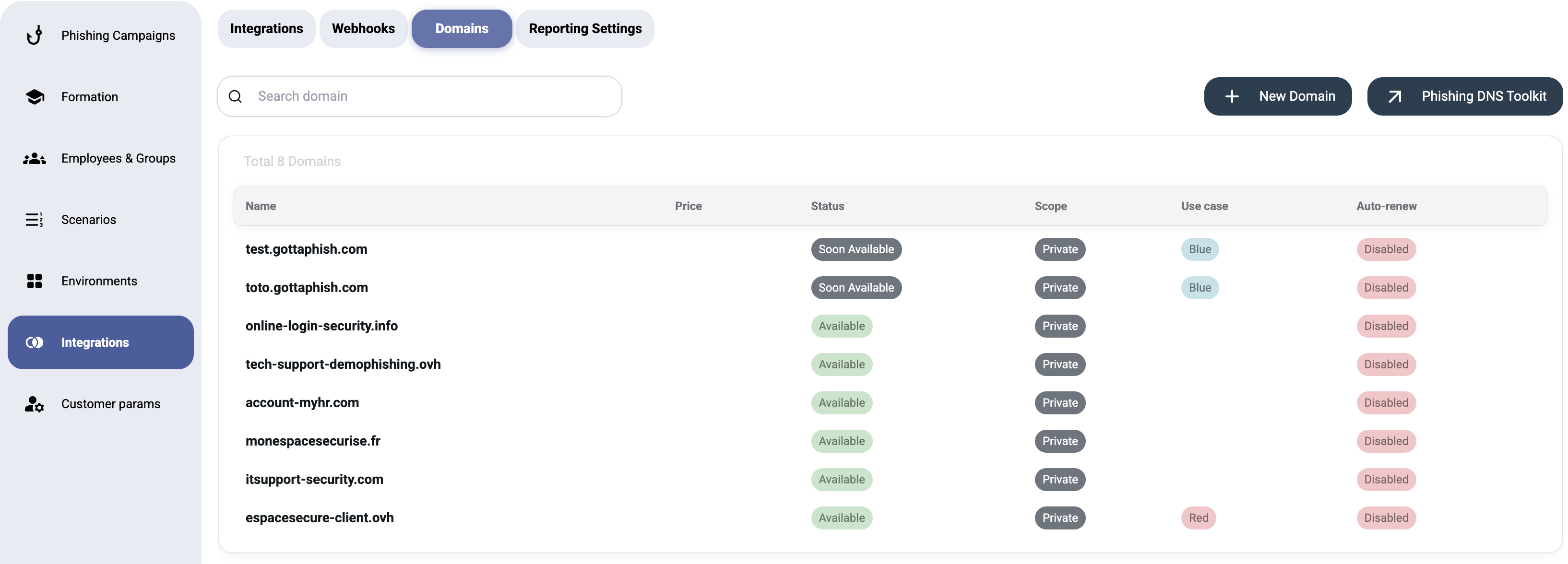This screenshot has width=1568, height=564.
Task: Click Private scope badge for online-login-security.info
Action: coord(1060,326)
